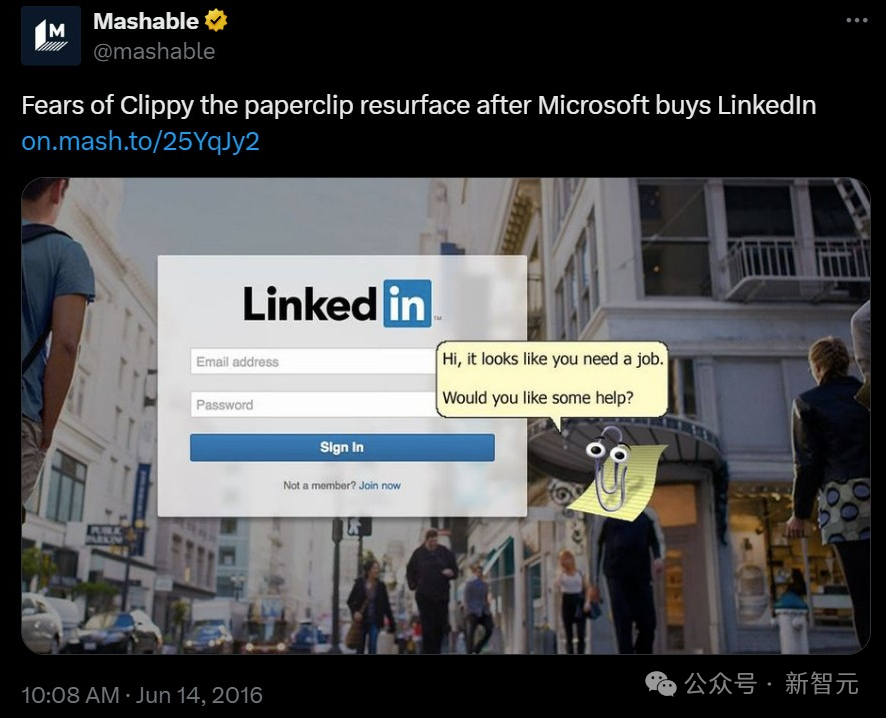Click "Would you like some help?" text

(538, 397)
